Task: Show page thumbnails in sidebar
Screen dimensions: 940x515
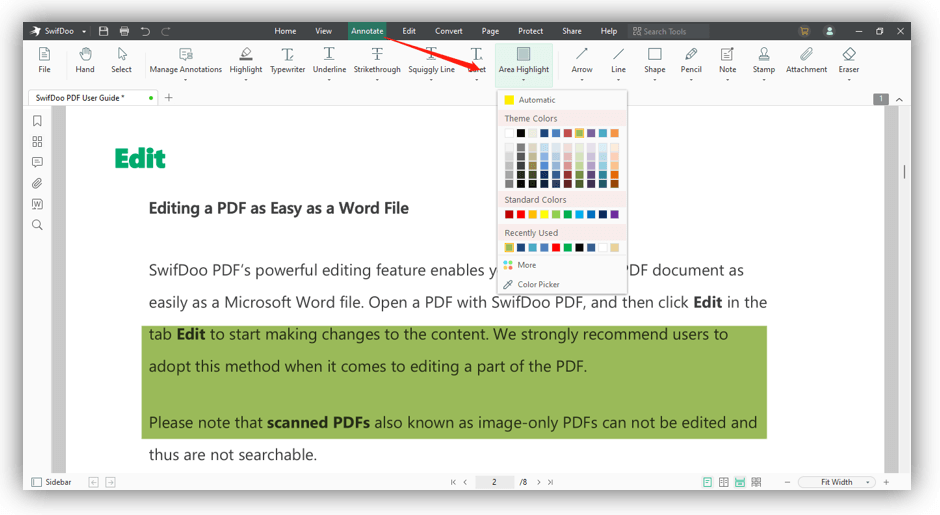Action: [x=37, y=141]
